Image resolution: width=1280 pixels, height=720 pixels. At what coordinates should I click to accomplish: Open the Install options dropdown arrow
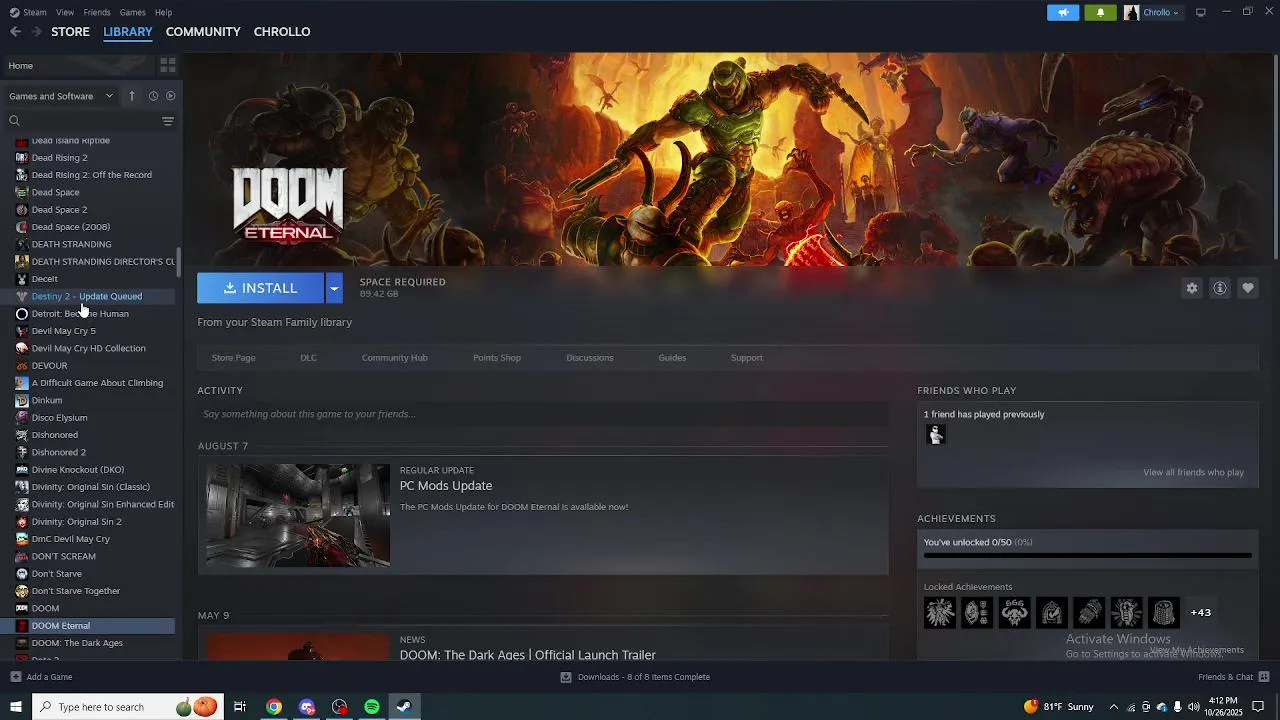pyautogui.click(x=334, y=288)
